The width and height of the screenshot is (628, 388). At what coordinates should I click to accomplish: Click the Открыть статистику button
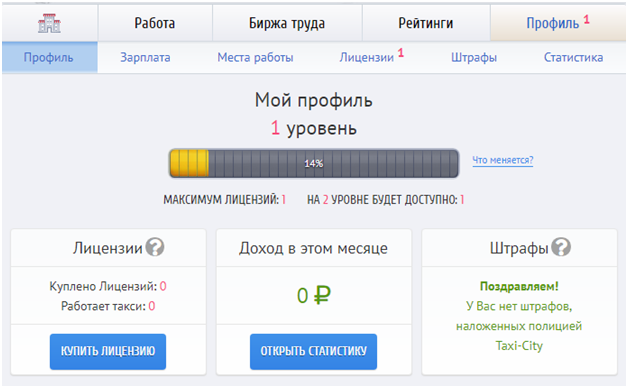[x=313, y=351]
